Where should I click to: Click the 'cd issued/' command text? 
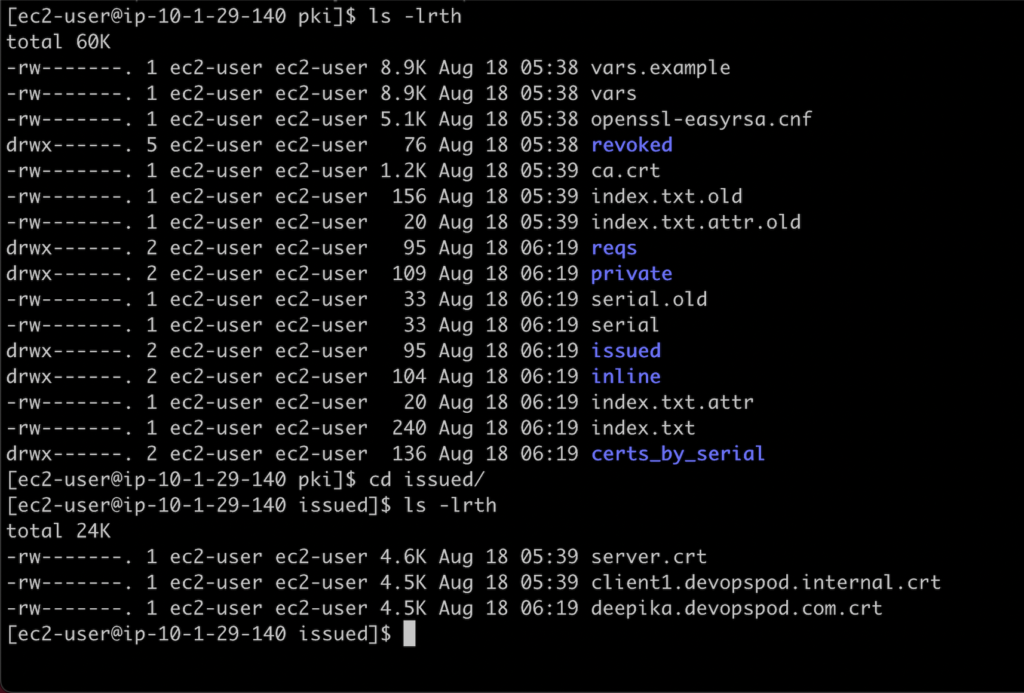427,479
